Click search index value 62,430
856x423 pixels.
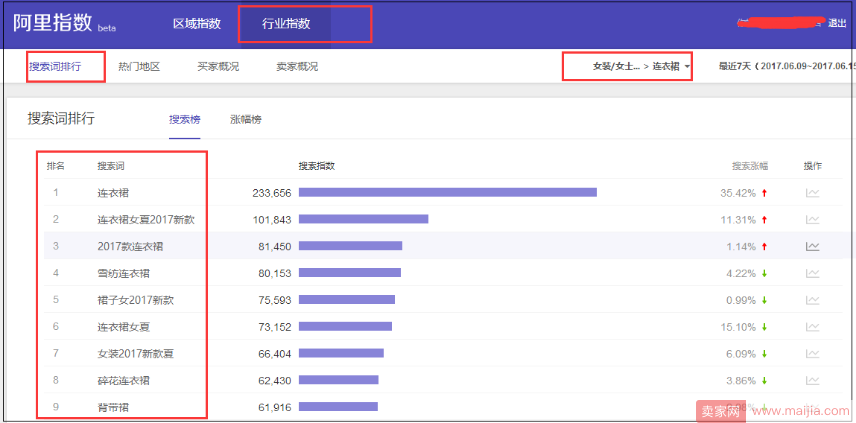(275, 380)
